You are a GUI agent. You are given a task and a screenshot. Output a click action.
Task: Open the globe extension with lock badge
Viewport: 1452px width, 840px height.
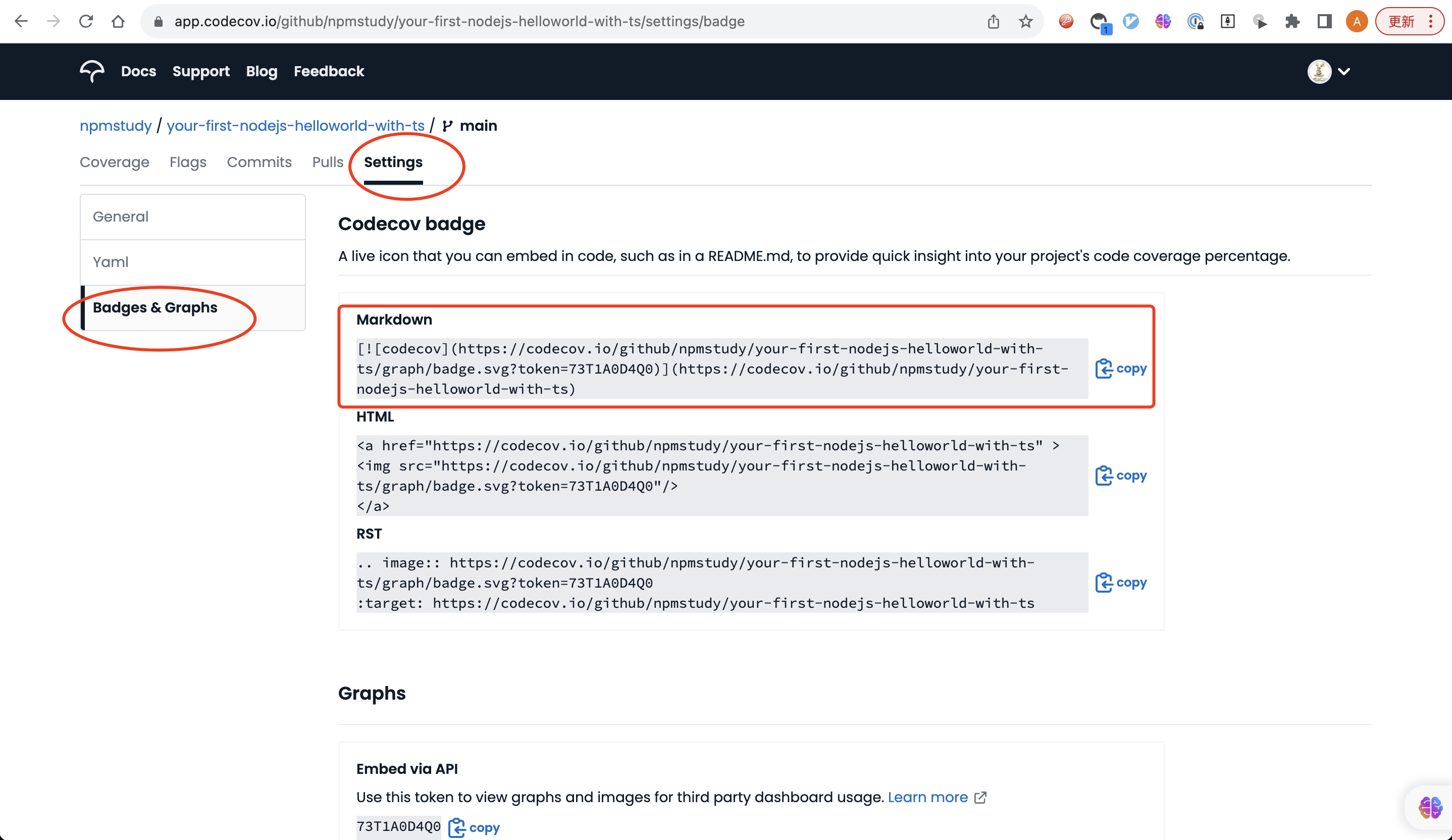click(1195, 21)
